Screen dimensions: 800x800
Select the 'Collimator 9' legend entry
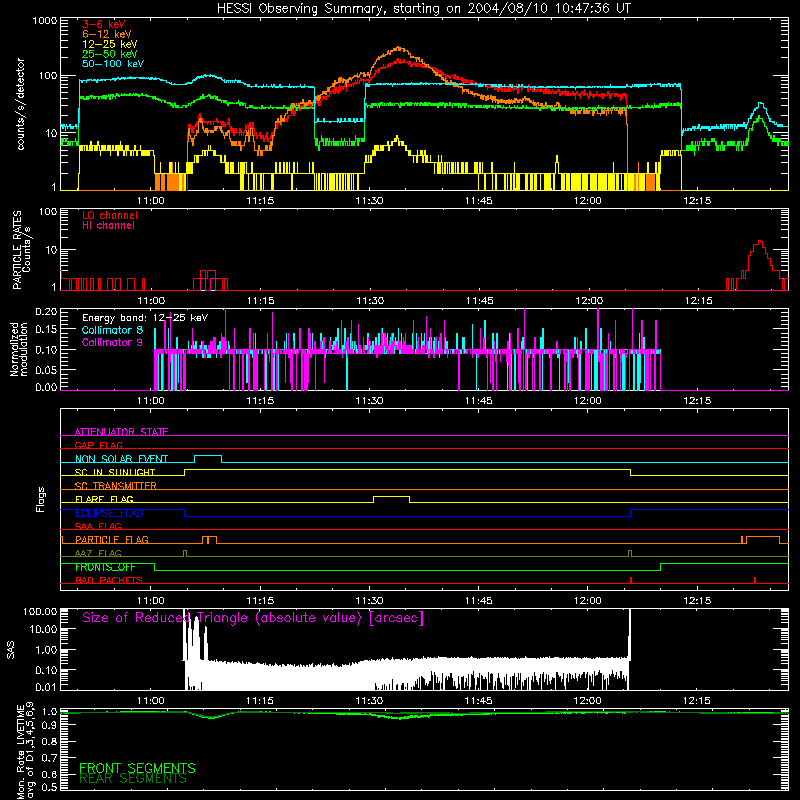pos(112,342)
